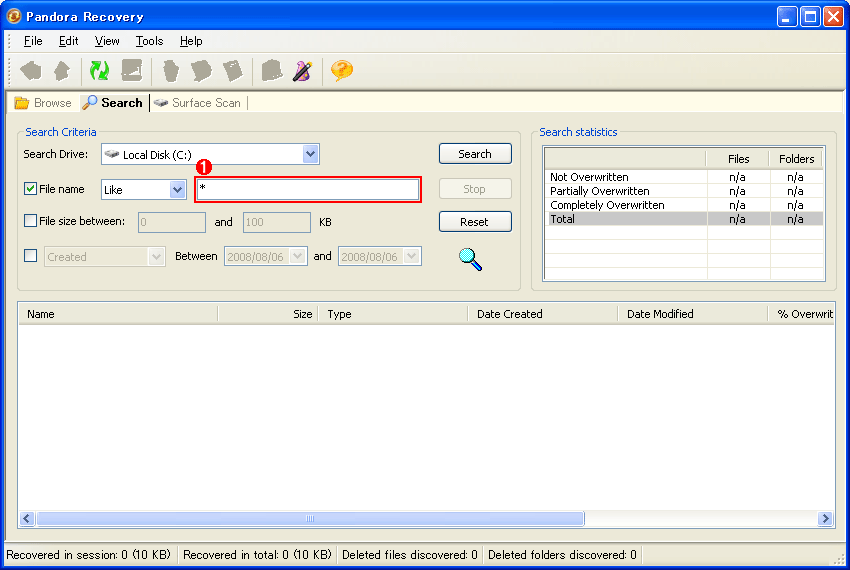850x570 pixels.
Task: Open the Tools menu
Action: point(149,41)
